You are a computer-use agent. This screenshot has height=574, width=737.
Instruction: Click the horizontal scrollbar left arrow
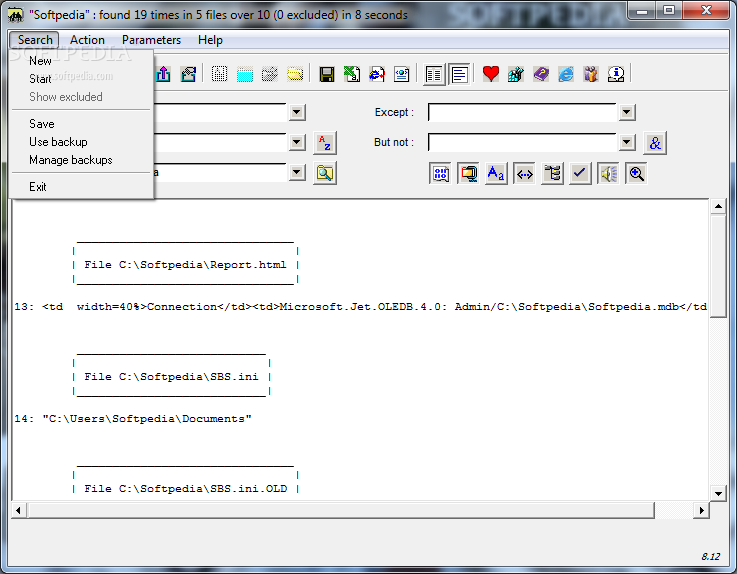pos(18,511)
